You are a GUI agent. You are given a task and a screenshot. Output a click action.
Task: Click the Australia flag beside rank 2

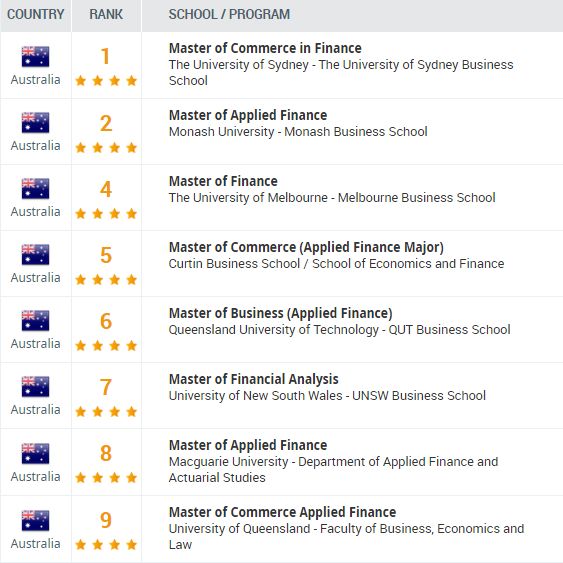coord(35,123)
